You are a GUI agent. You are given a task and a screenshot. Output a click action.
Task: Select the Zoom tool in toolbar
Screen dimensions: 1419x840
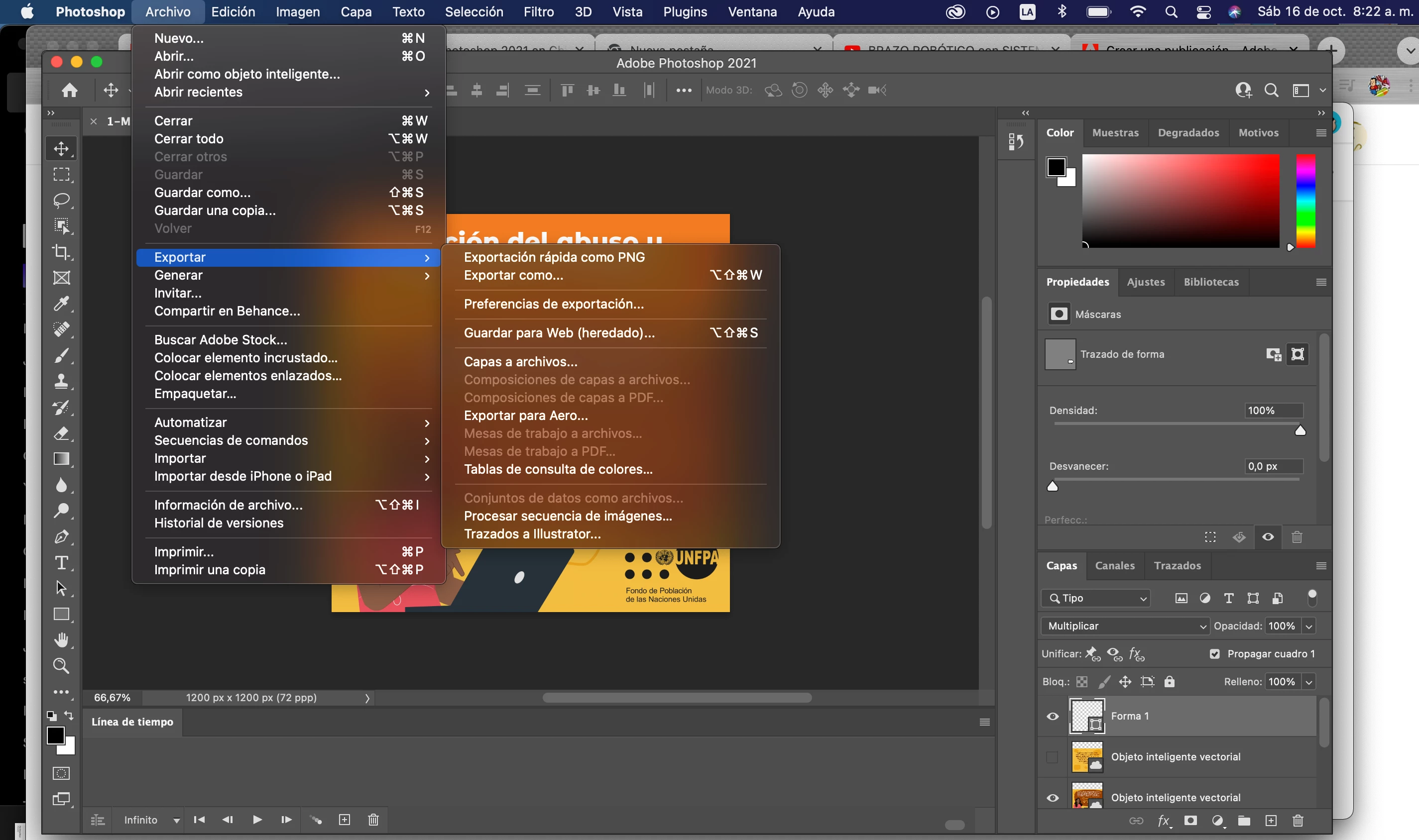(61, 666)
